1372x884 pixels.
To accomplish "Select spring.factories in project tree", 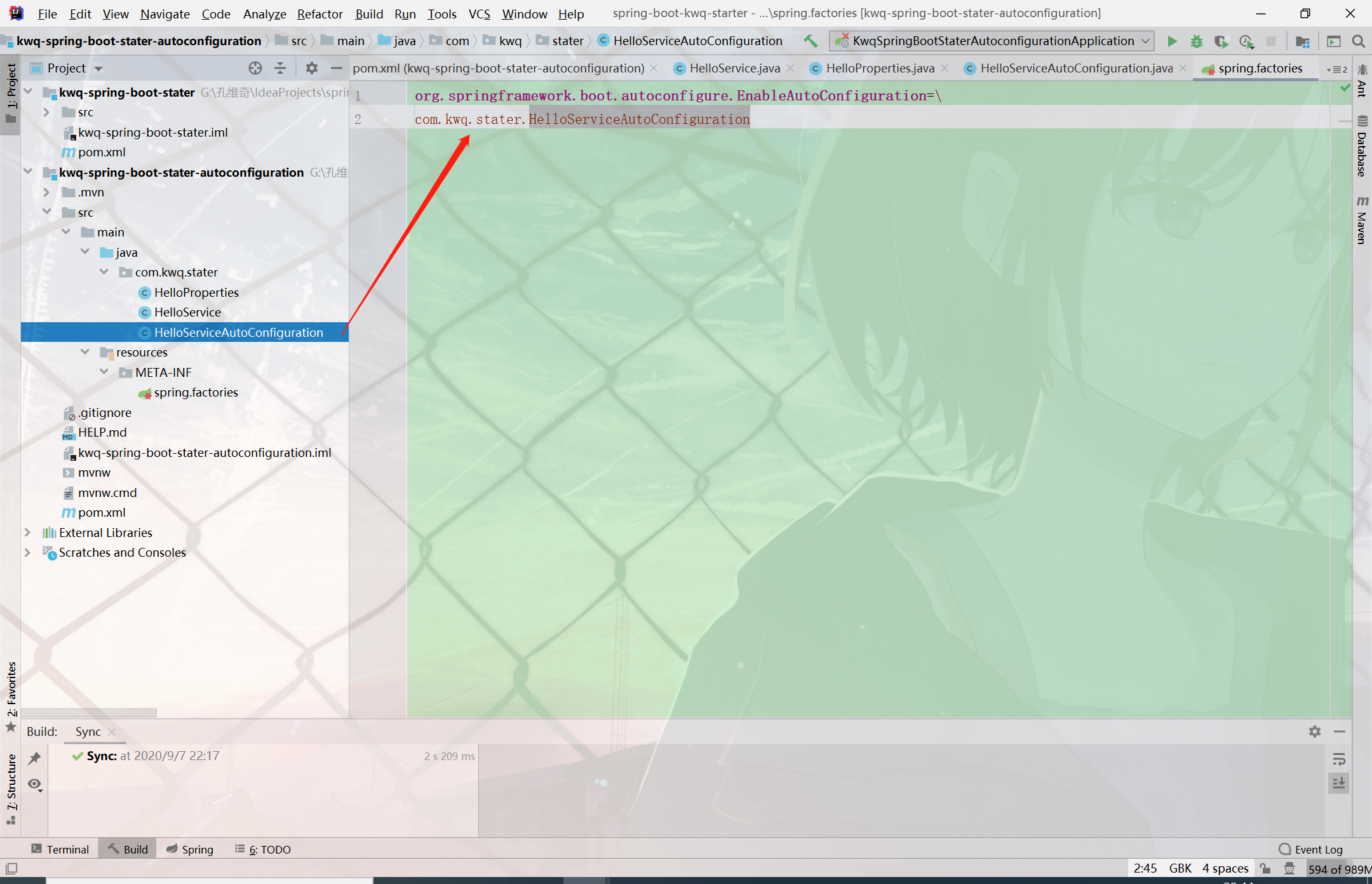I will click(x=196, y=392).
